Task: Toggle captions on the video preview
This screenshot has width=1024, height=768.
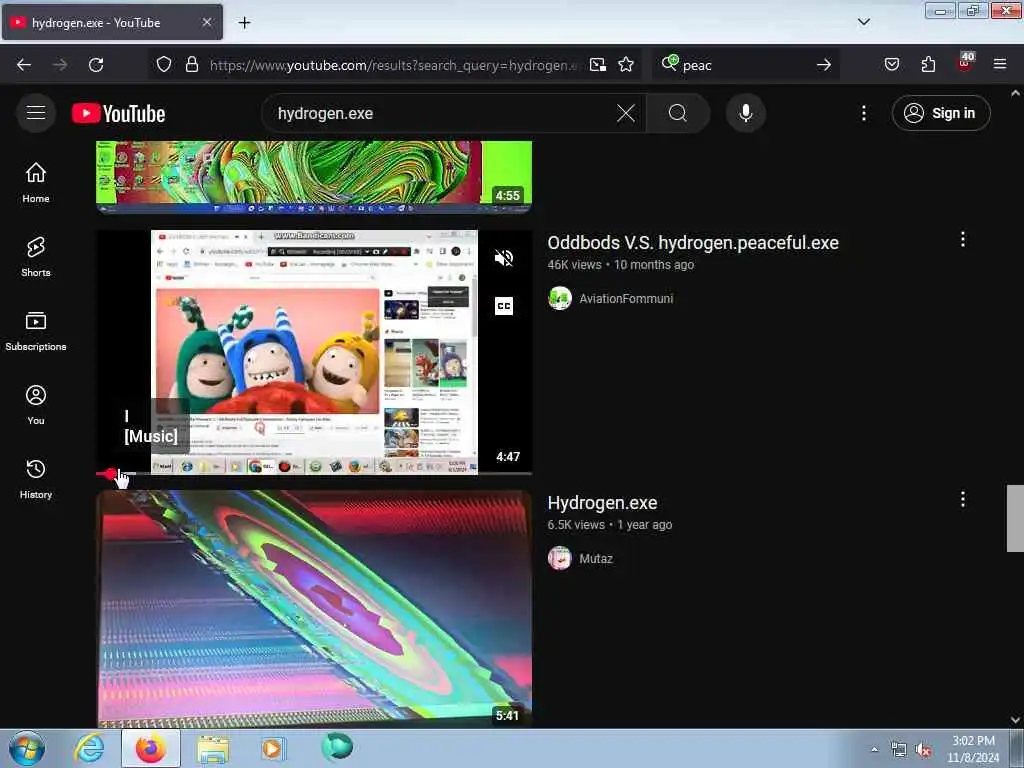Action: 504,306
